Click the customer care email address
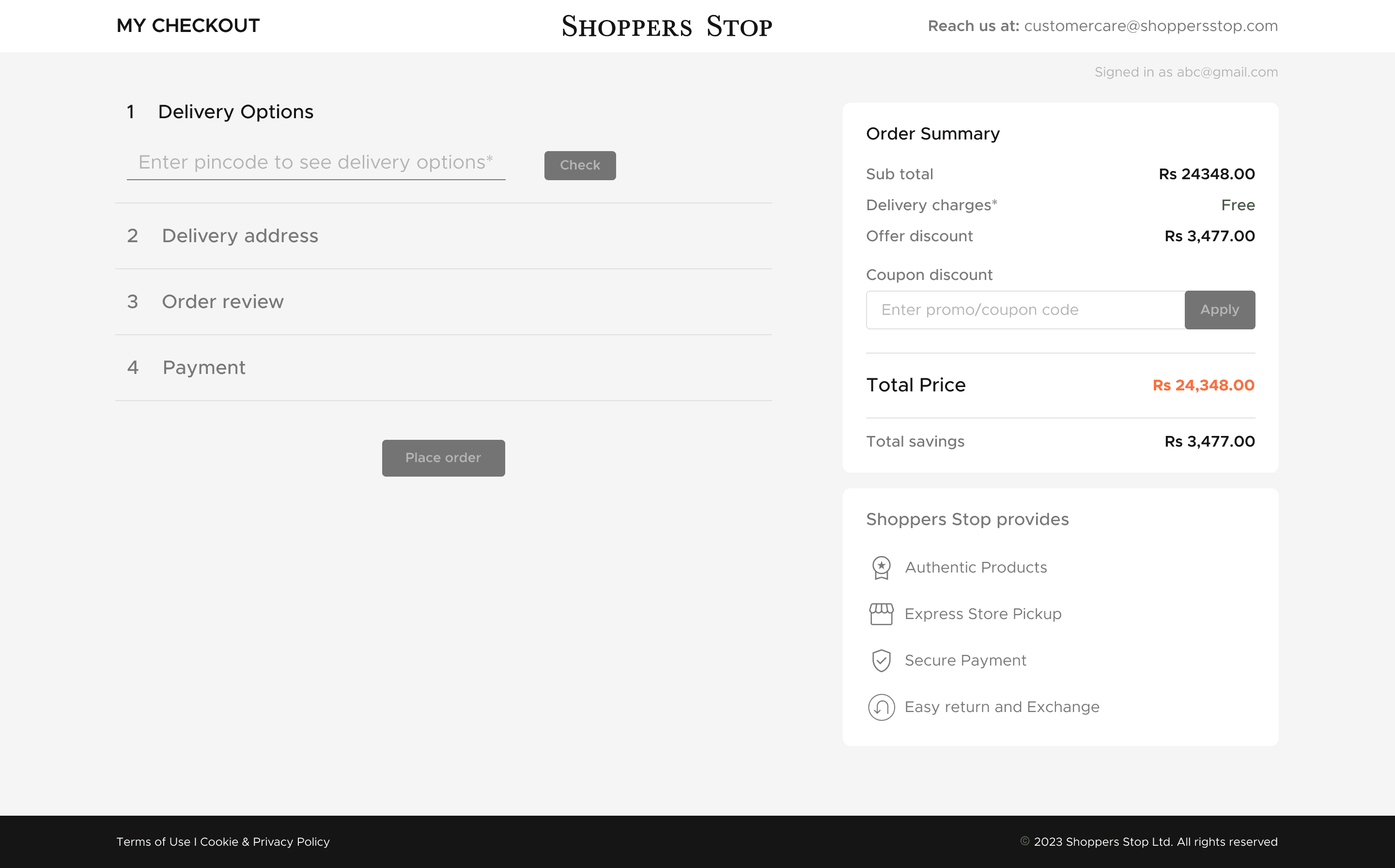 1151,26
